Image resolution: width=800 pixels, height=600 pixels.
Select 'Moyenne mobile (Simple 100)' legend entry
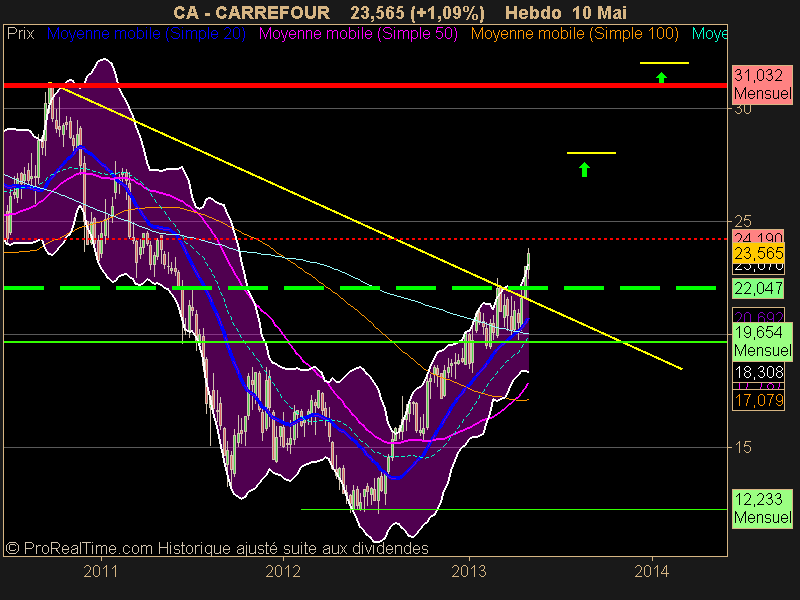[574, 34]
